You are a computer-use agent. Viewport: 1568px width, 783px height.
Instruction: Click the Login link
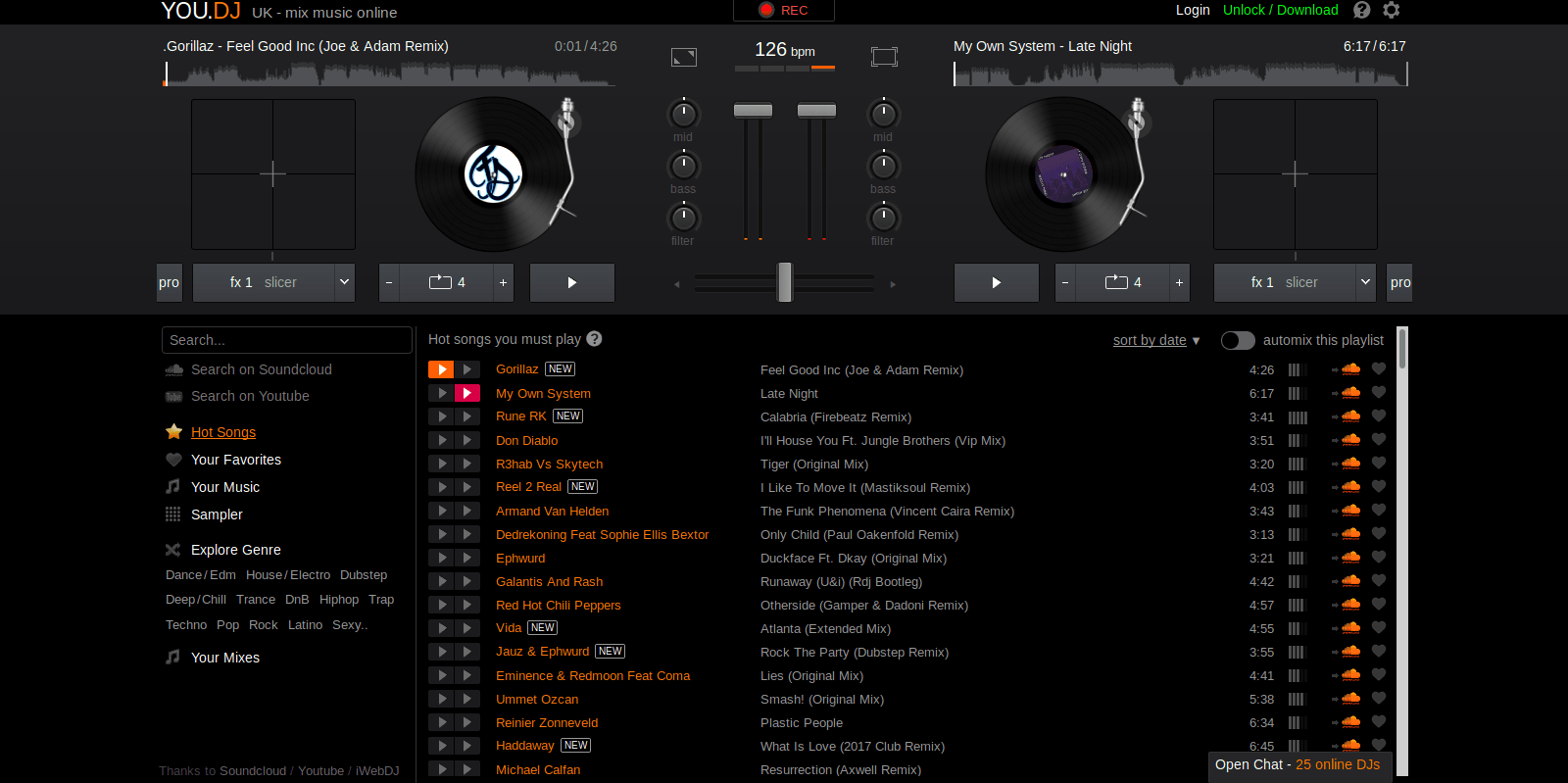[1193, 10]
